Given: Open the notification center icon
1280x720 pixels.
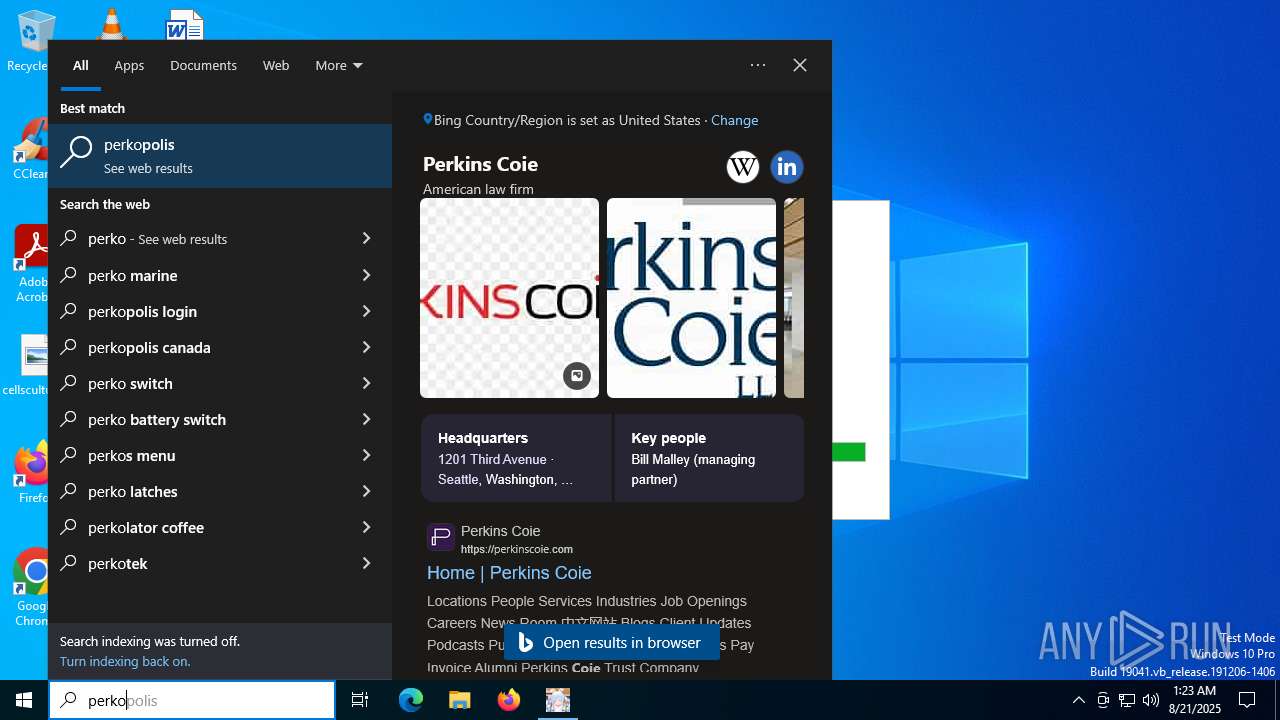Looking at the screenshot, I should [x=1247, y=700].
